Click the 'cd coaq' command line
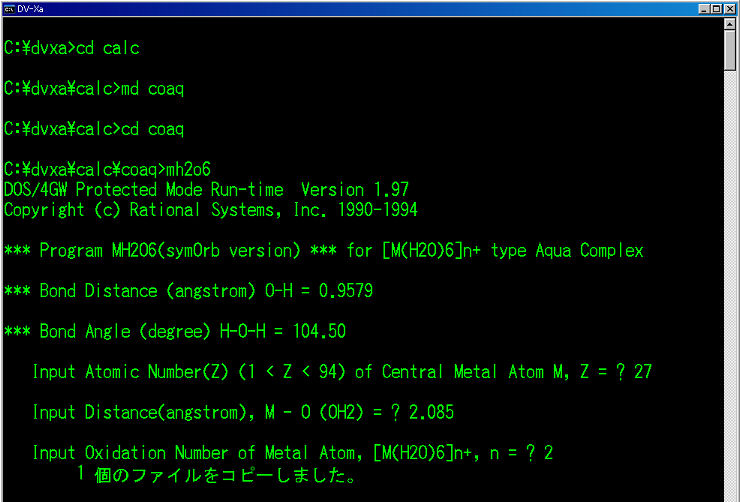740x502 pixels. 94,129
